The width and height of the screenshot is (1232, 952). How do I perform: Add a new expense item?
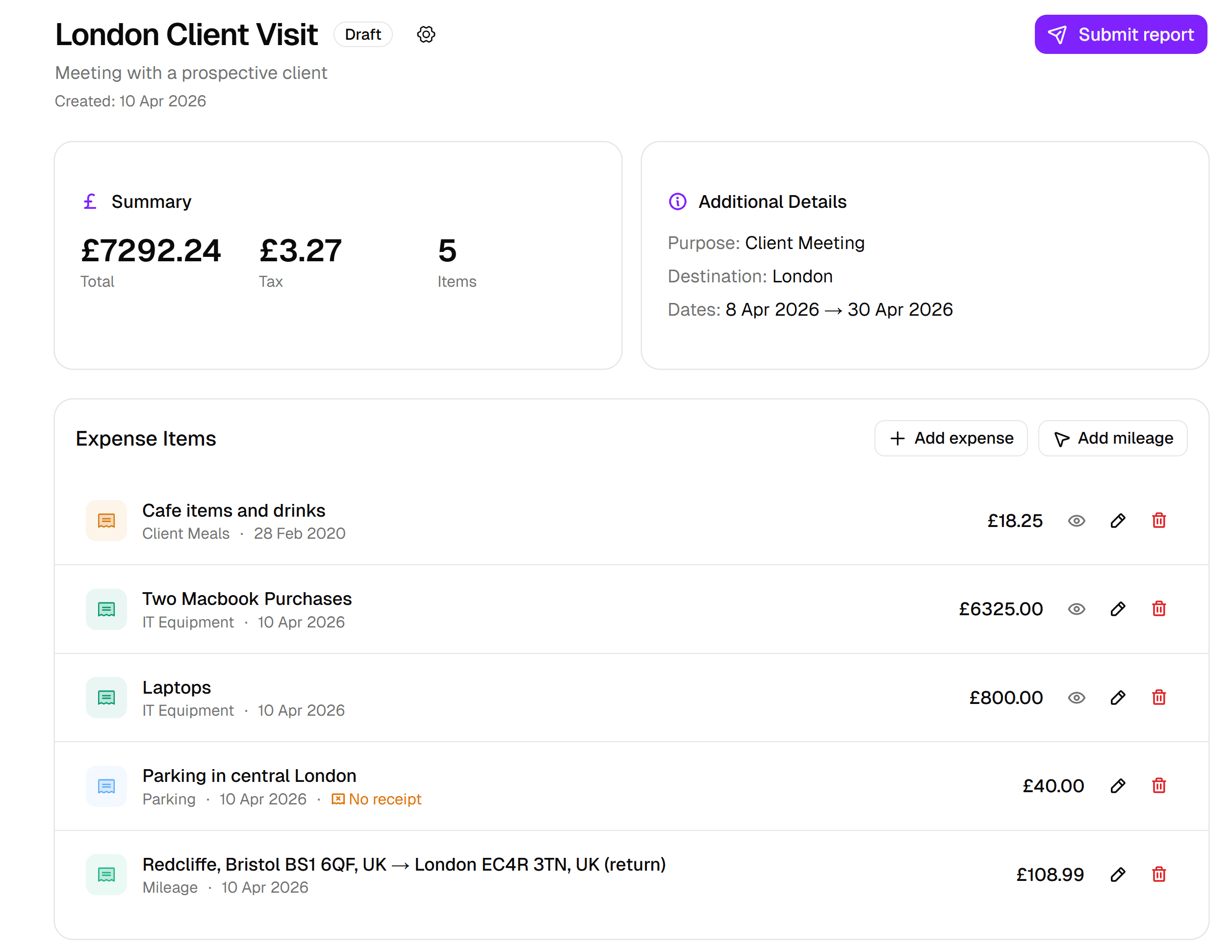950,438
